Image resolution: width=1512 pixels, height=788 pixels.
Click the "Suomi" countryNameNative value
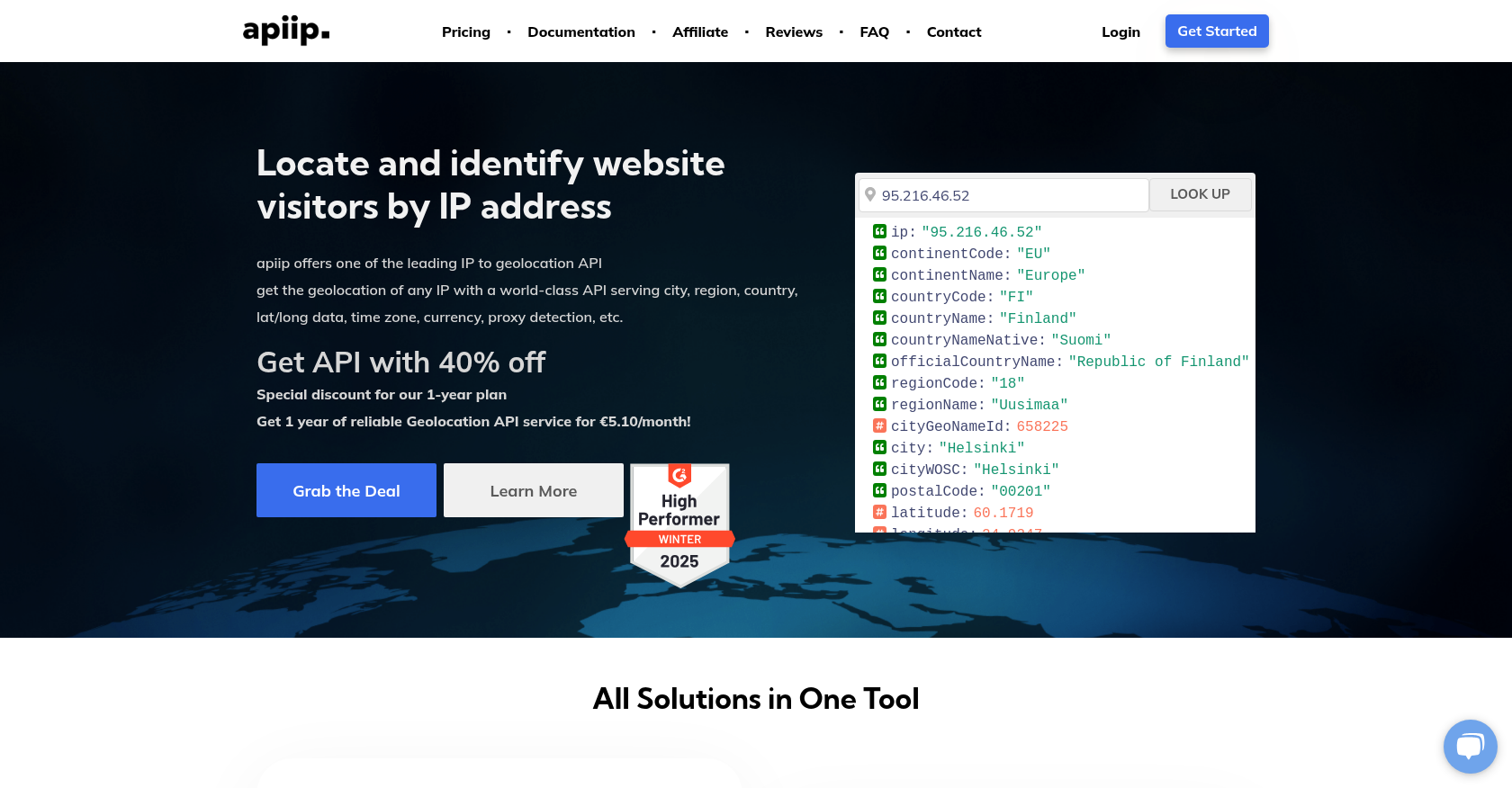tap(1081, 340)
